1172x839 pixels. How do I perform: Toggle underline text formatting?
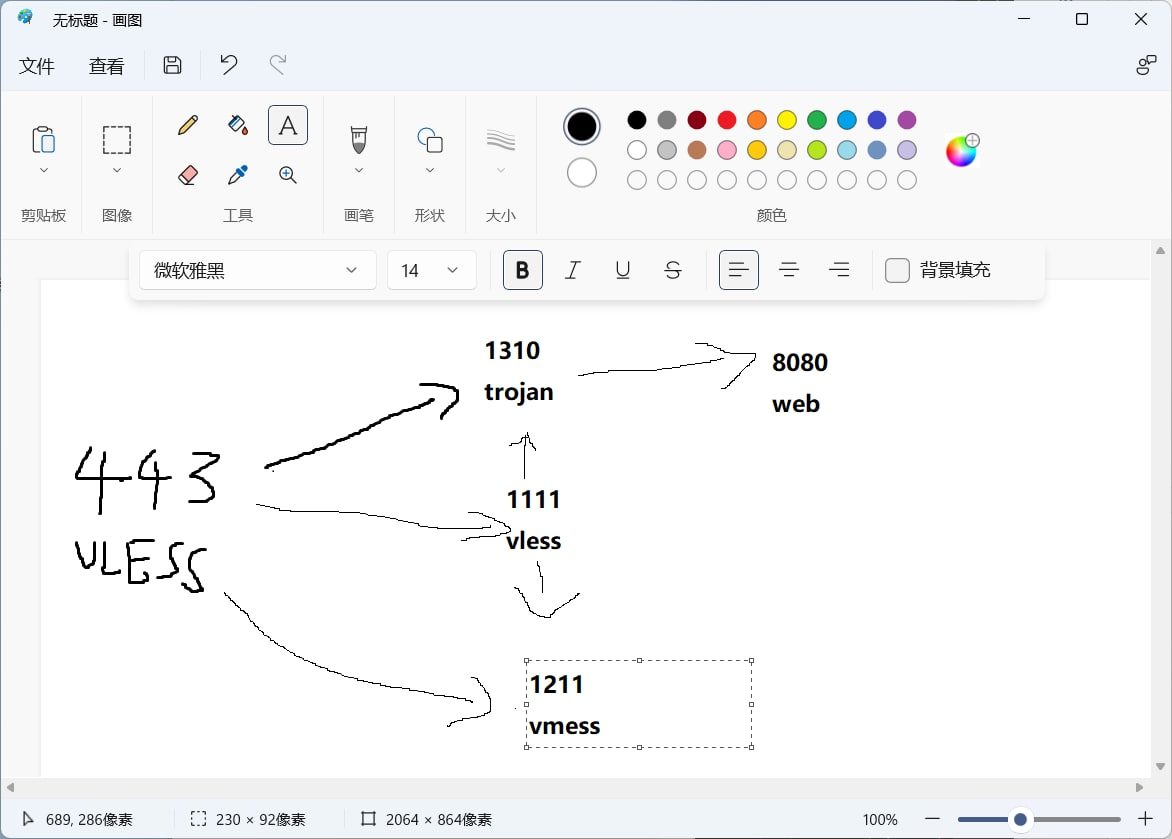tap(623, 270)
